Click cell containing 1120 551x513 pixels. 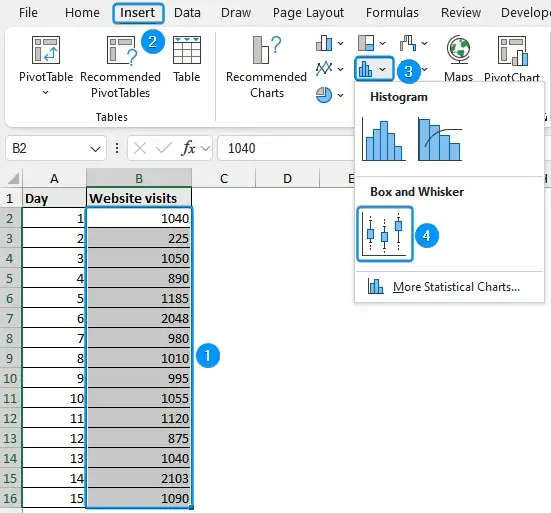pos(139,418)
